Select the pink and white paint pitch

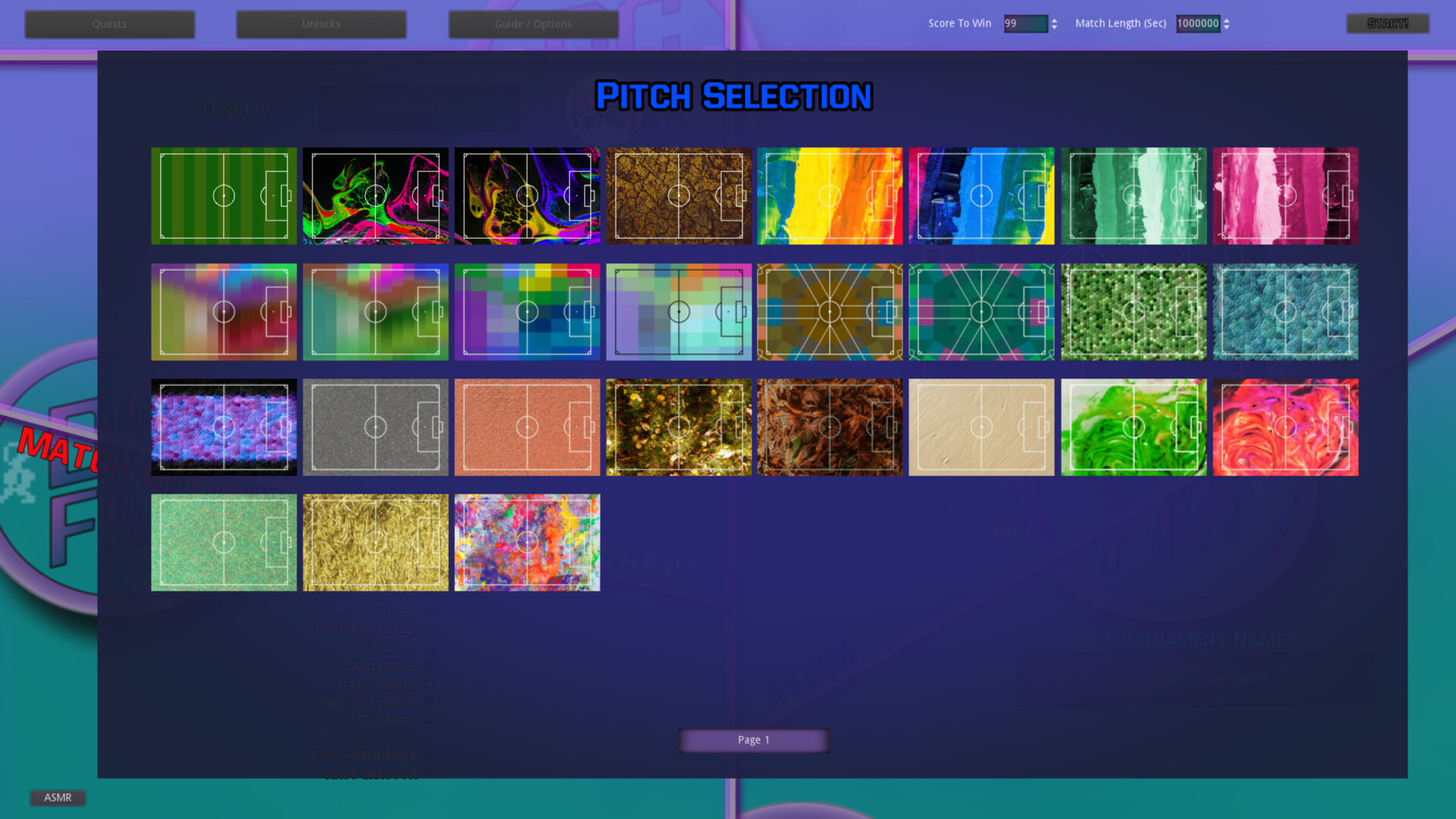pos(1285,196)
